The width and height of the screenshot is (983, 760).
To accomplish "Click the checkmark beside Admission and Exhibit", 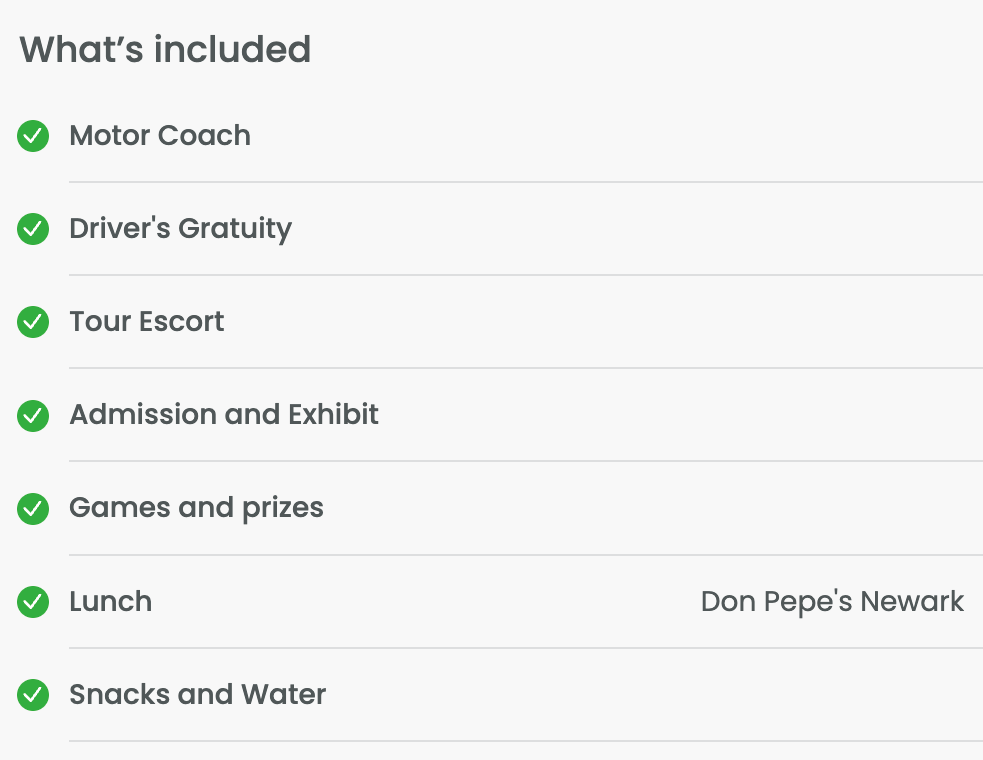I will (x=33, y=415).
